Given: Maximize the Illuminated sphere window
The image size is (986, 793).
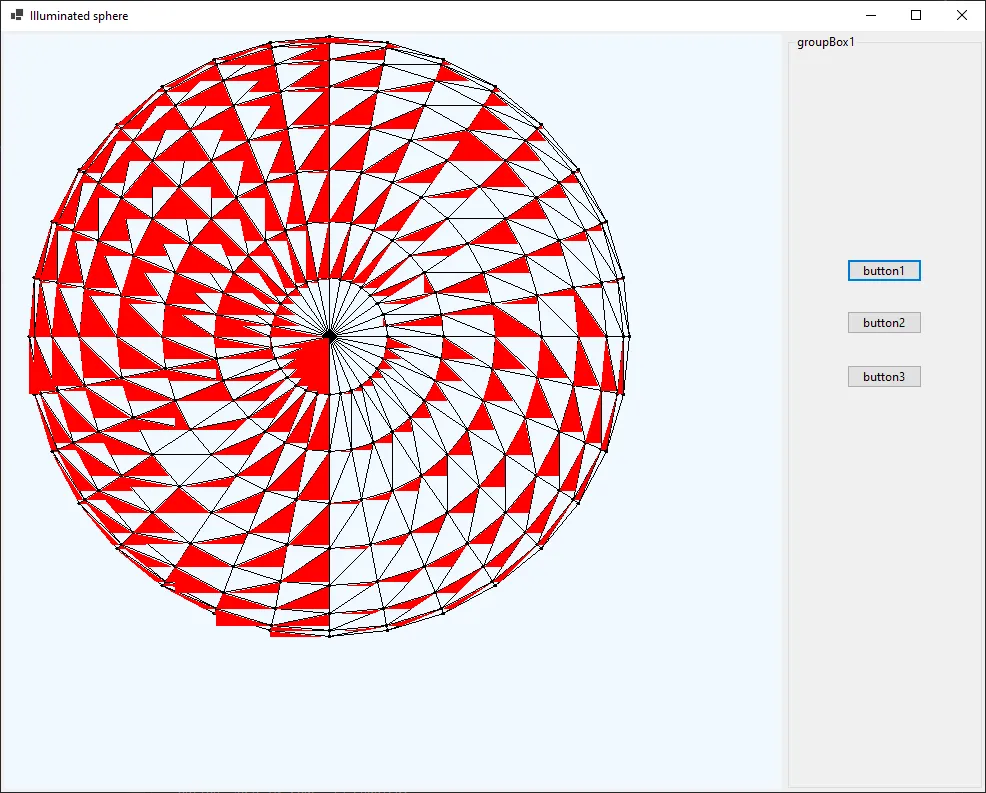Looking at the screenshot, I should click(x=916, y=16).
